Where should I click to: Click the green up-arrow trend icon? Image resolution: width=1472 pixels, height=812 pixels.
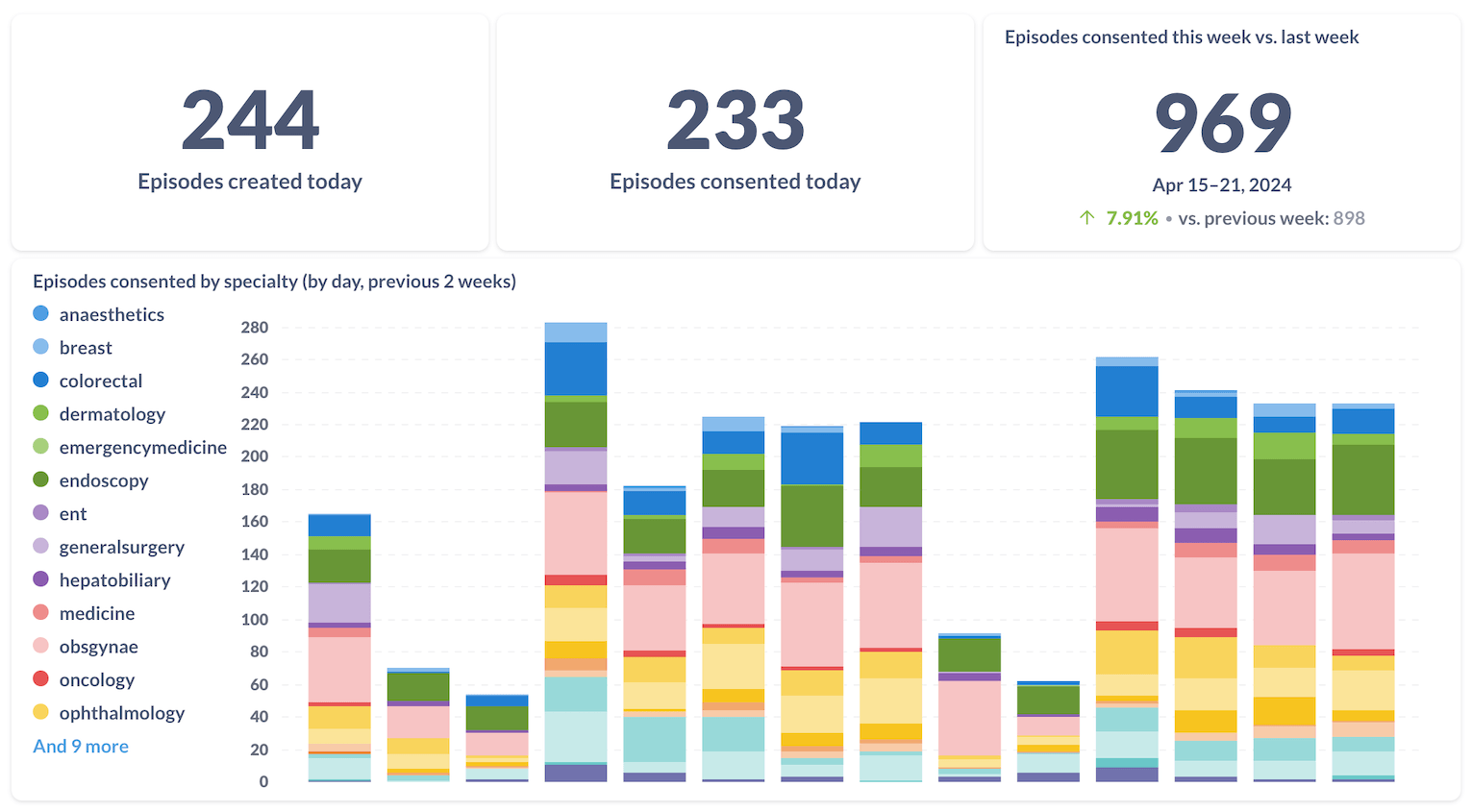[x=1087, y=217]
